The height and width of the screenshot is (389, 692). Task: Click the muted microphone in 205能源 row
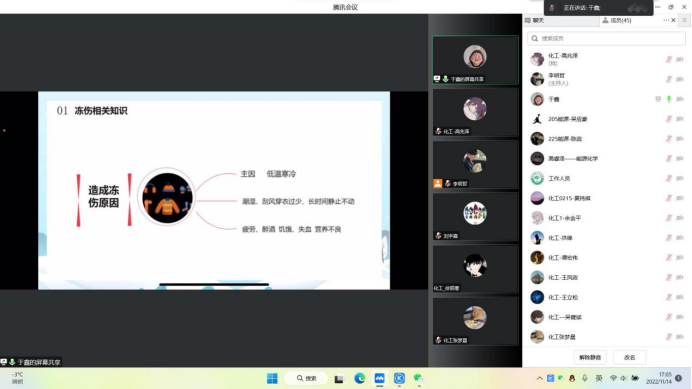[669, 119]
